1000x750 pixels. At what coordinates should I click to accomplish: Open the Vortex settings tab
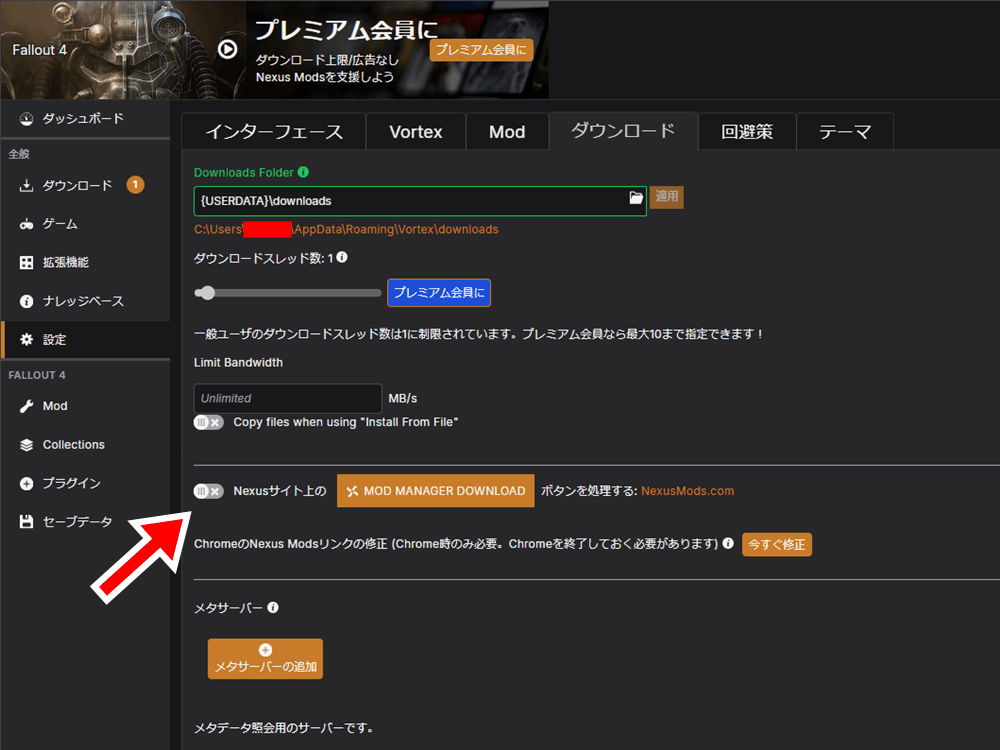point(416,131)
